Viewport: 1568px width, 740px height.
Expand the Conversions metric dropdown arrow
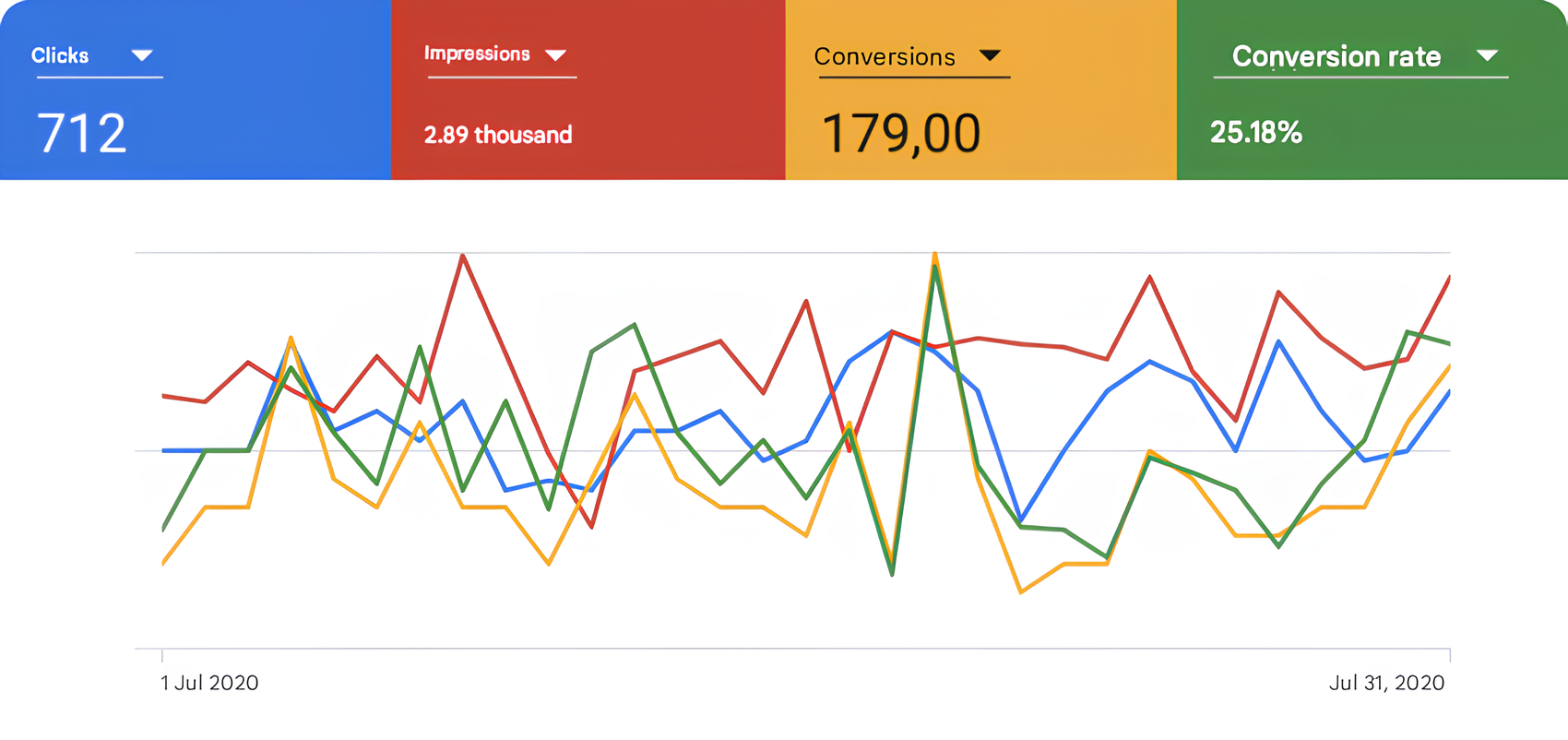pos(990,55)
